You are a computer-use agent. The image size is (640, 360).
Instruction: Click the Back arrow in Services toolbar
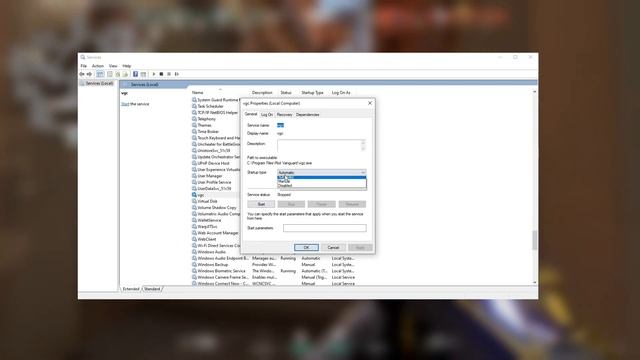tap(82, 74)
